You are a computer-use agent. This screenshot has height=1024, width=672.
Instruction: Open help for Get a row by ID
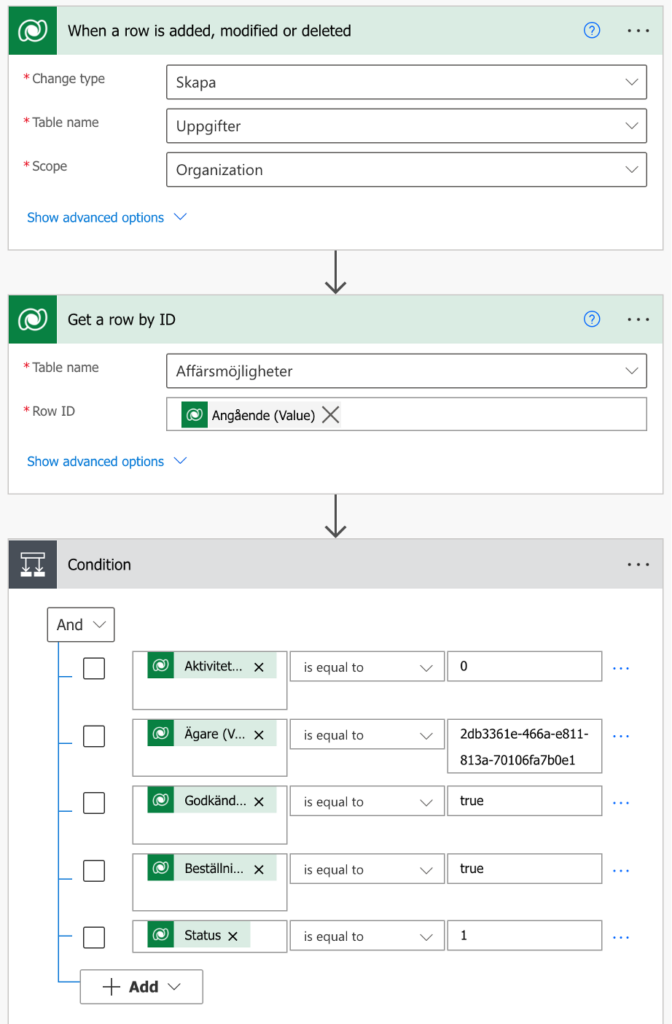[592, 319]
